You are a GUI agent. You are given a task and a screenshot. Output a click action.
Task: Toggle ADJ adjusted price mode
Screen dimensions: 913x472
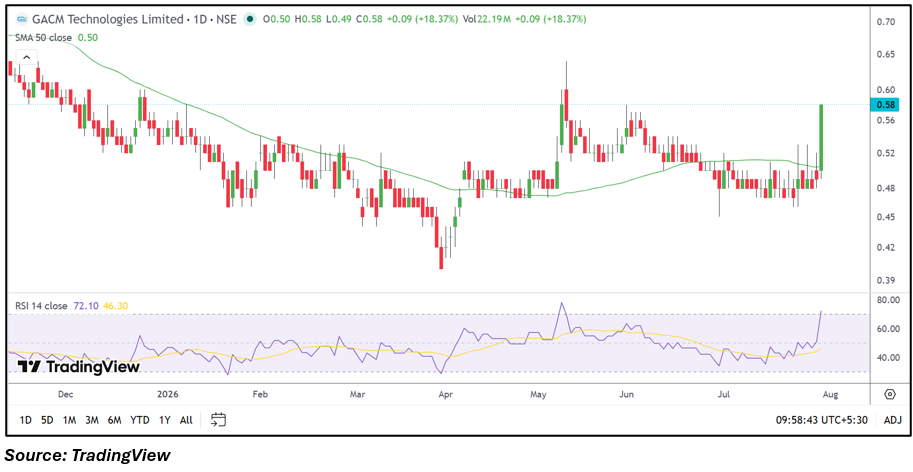coord(892,420)
